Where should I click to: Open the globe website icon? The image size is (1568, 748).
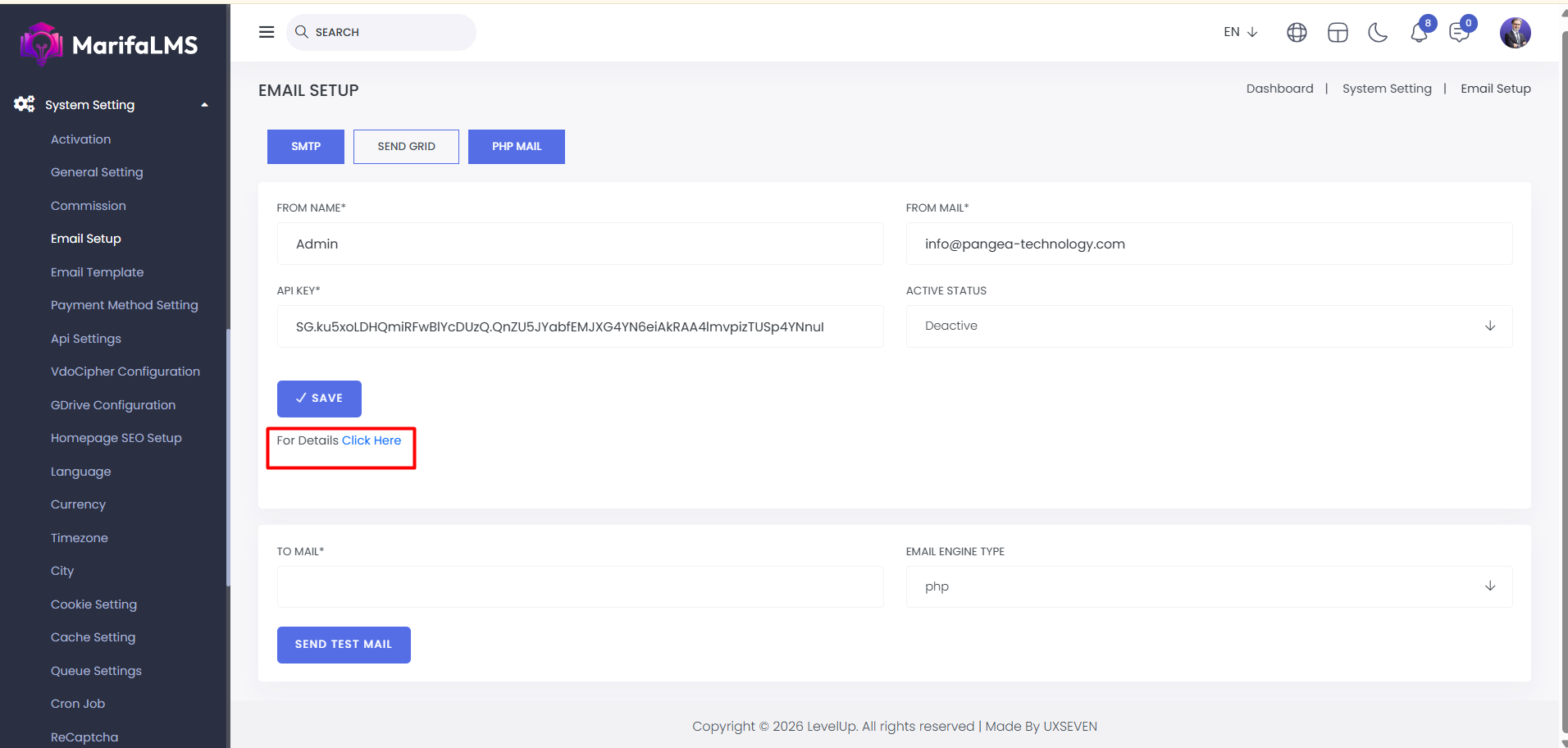1297,33
